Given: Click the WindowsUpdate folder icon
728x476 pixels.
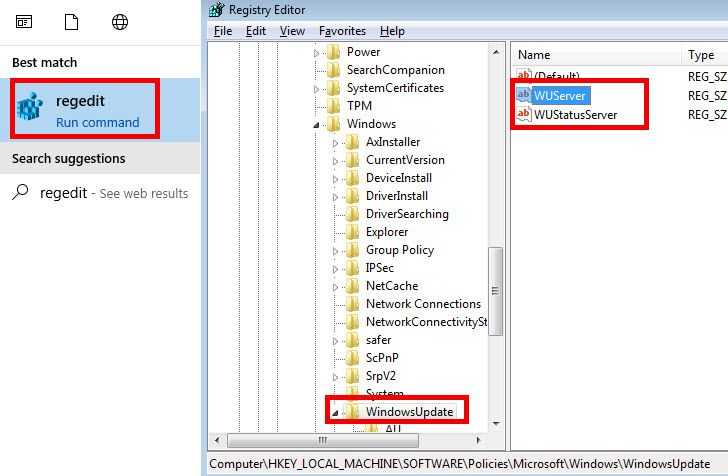Looking at the screenshot, I should (x=352, y=411).
